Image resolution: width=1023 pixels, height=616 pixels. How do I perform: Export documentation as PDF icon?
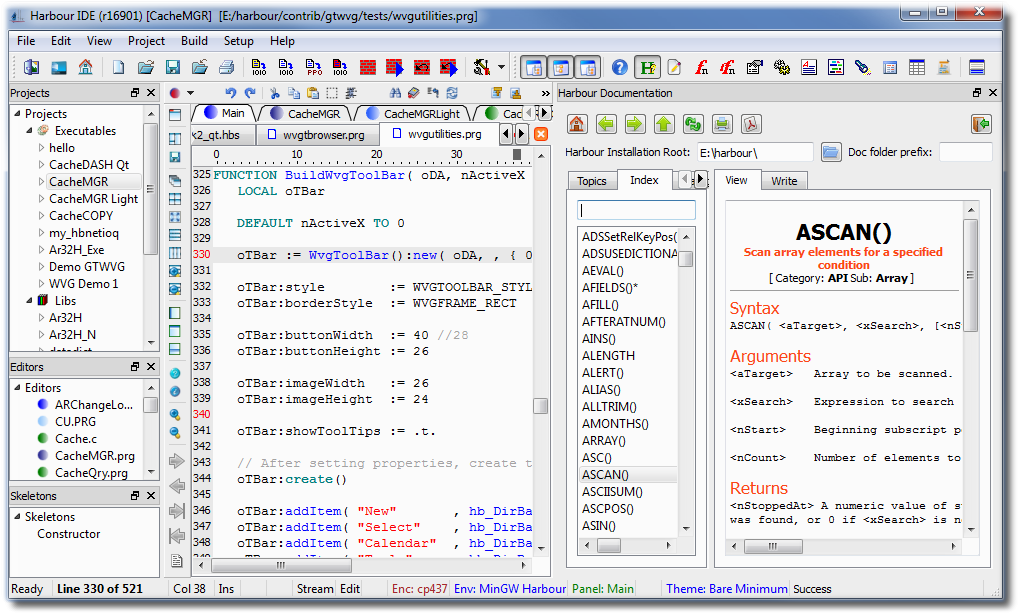(x=750, y=124)
